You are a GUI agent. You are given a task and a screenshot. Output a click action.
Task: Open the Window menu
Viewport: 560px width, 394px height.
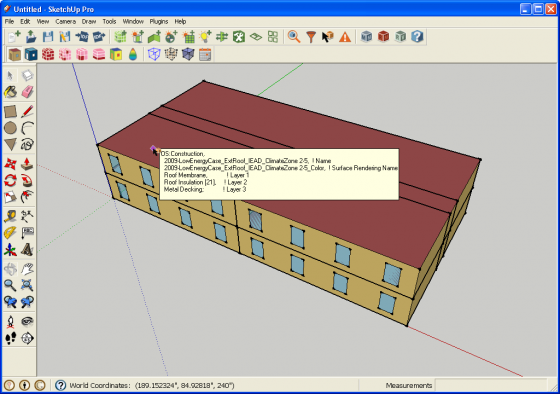pos(133,21)
